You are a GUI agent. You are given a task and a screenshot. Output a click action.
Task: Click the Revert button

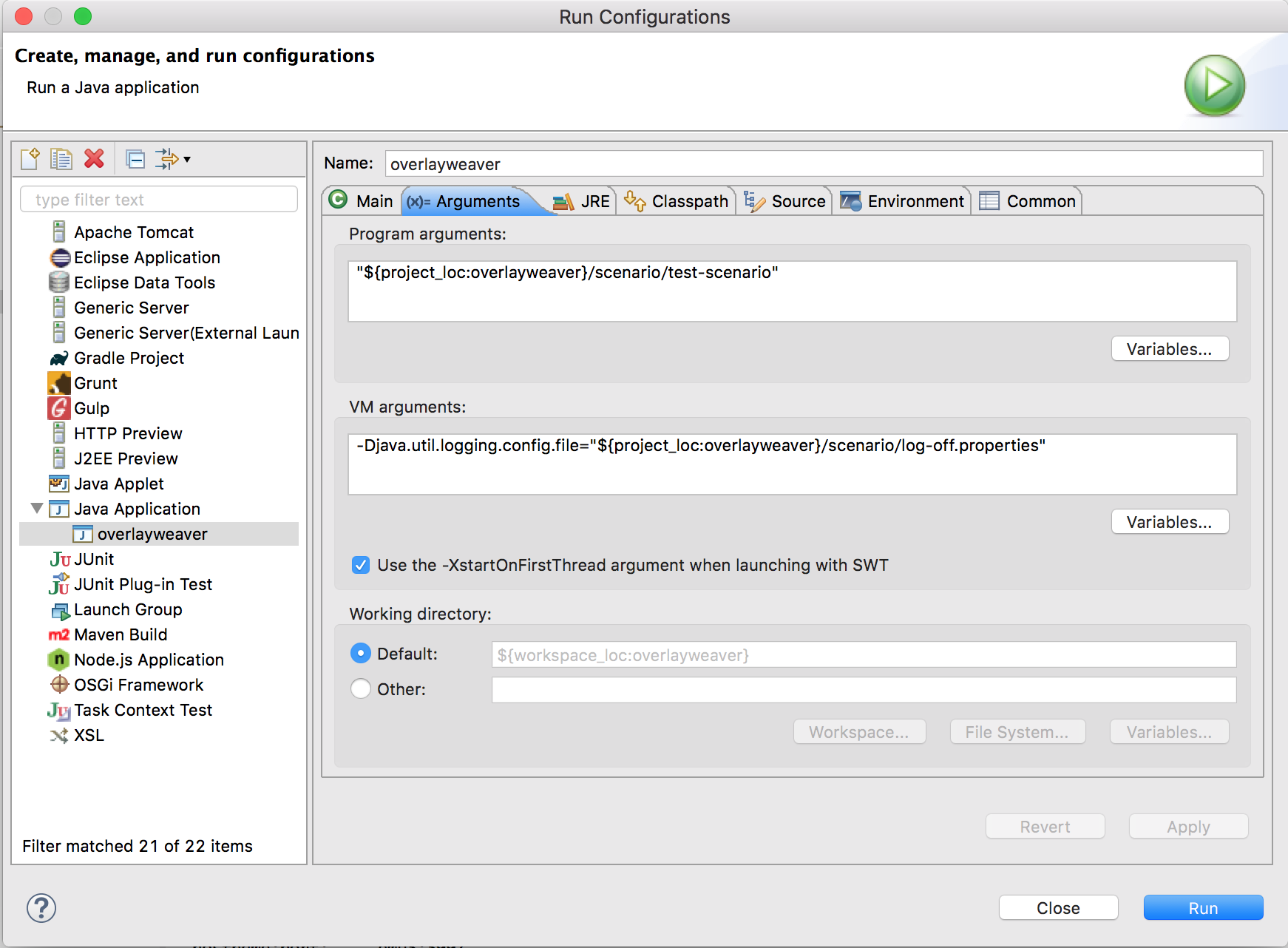[x=1045, y=827]
